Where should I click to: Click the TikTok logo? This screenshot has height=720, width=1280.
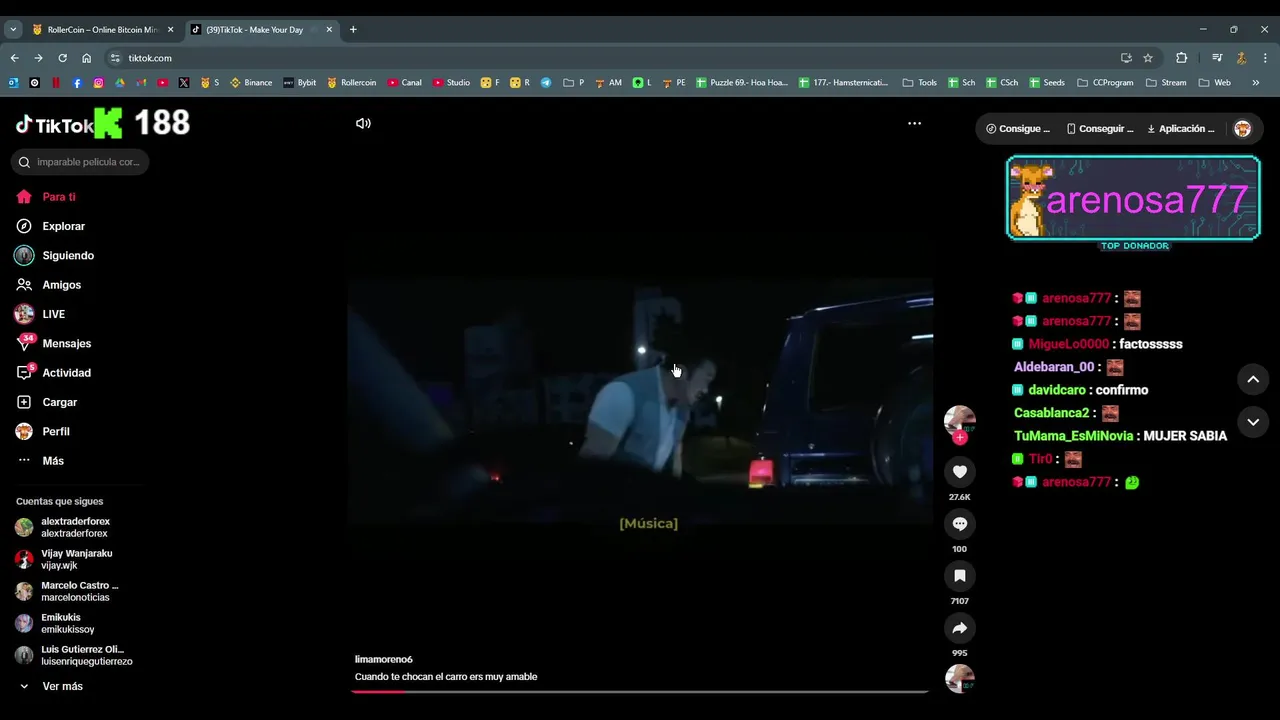(x=54, y=125)
